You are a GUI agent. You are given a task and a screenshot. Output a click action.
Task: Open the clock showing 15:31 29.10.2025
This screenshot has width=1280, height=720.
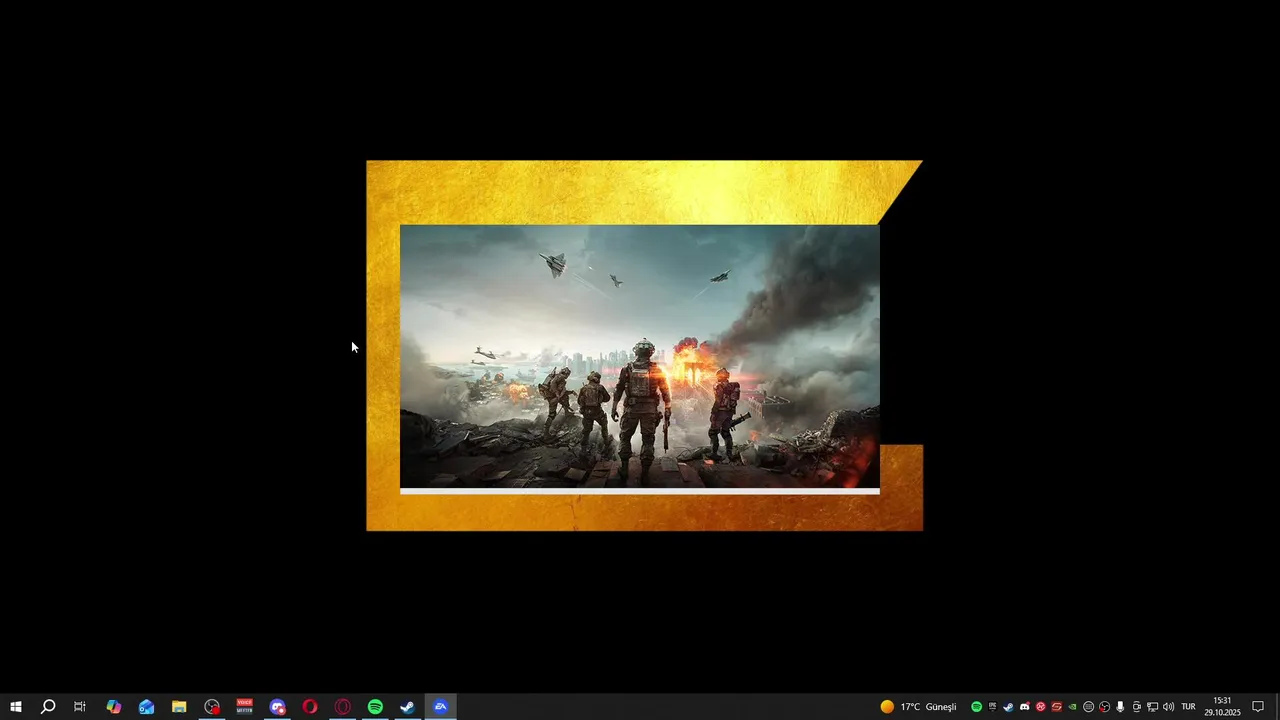click(1222, 707)
